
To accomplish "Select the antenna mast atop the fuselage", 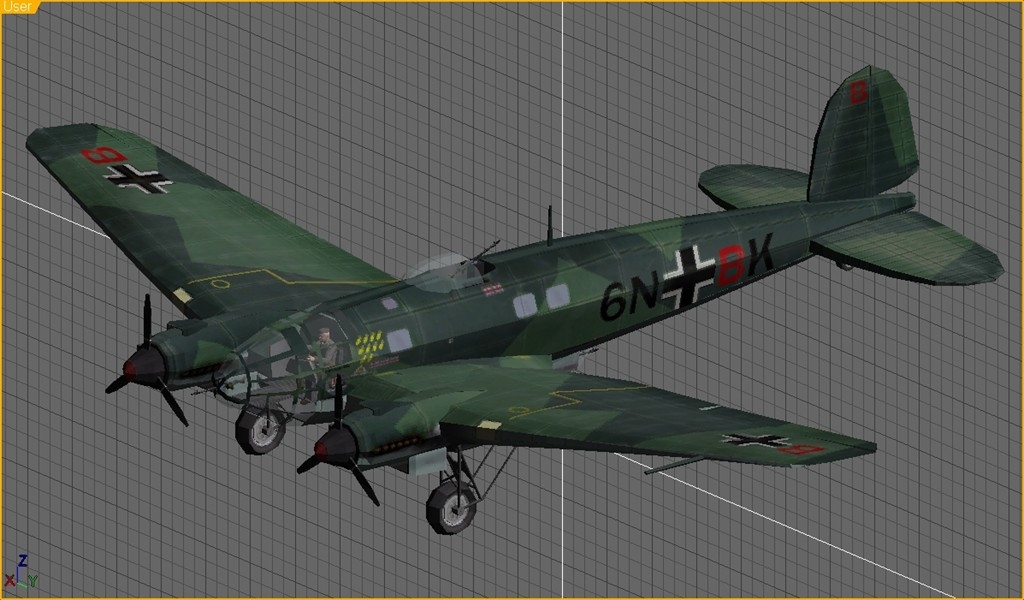I will pyautogui.click(x=550, y=226).
